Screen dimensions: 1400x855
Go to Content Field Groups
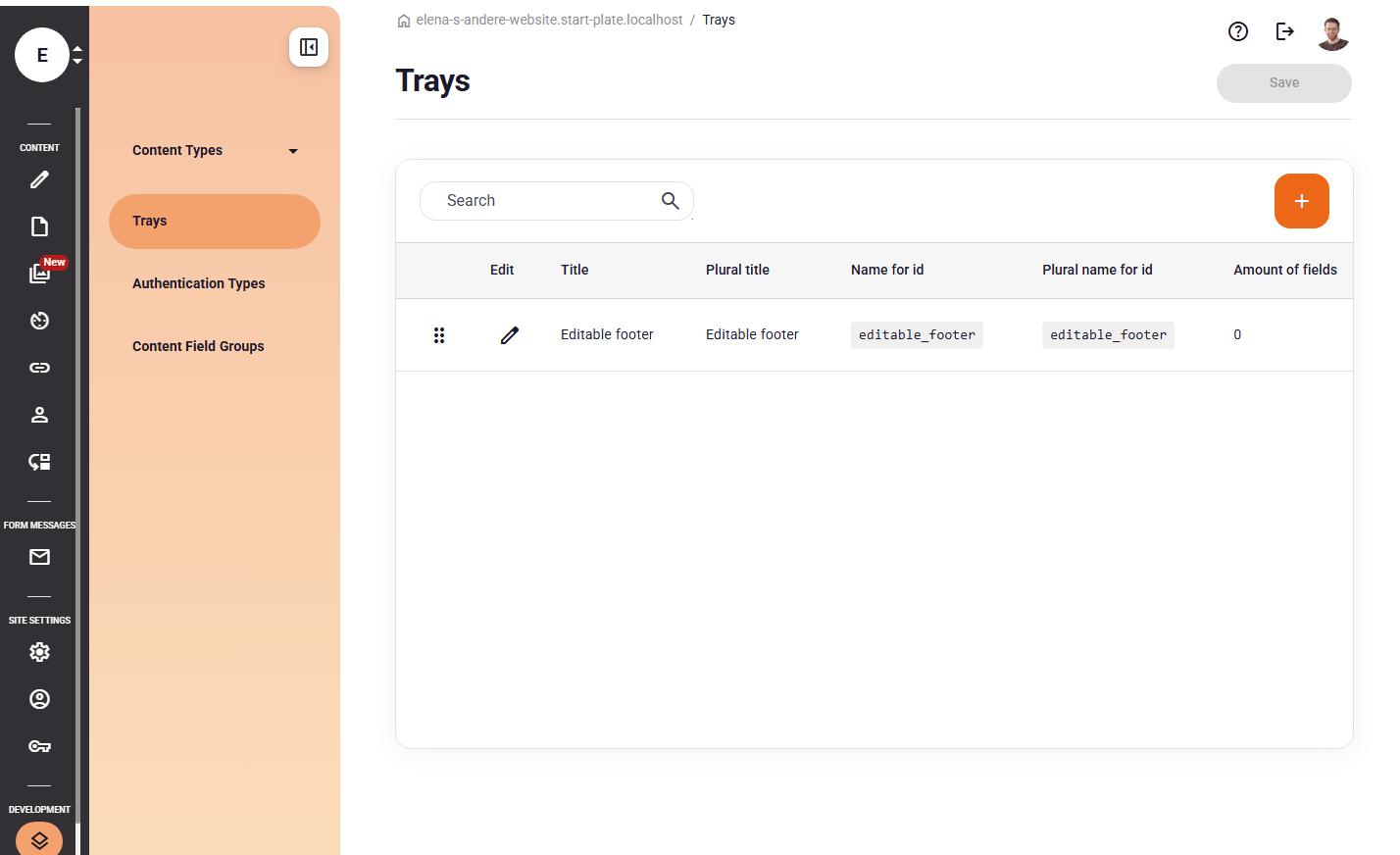click(198, 347)
